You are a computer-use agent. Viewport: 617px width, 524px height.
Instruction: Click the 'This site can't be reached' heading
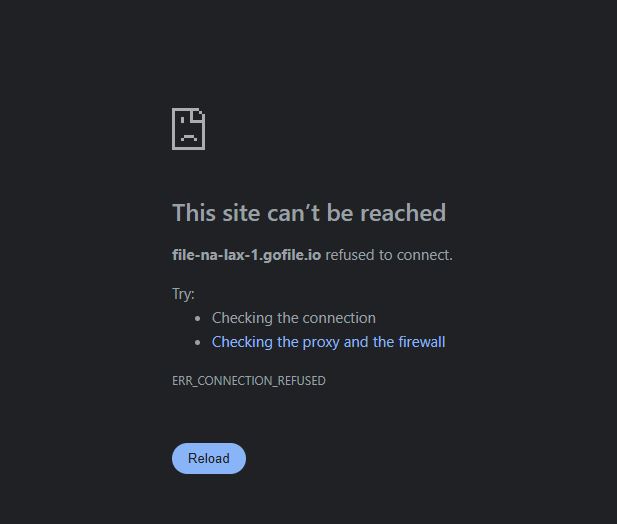point(309,213)
